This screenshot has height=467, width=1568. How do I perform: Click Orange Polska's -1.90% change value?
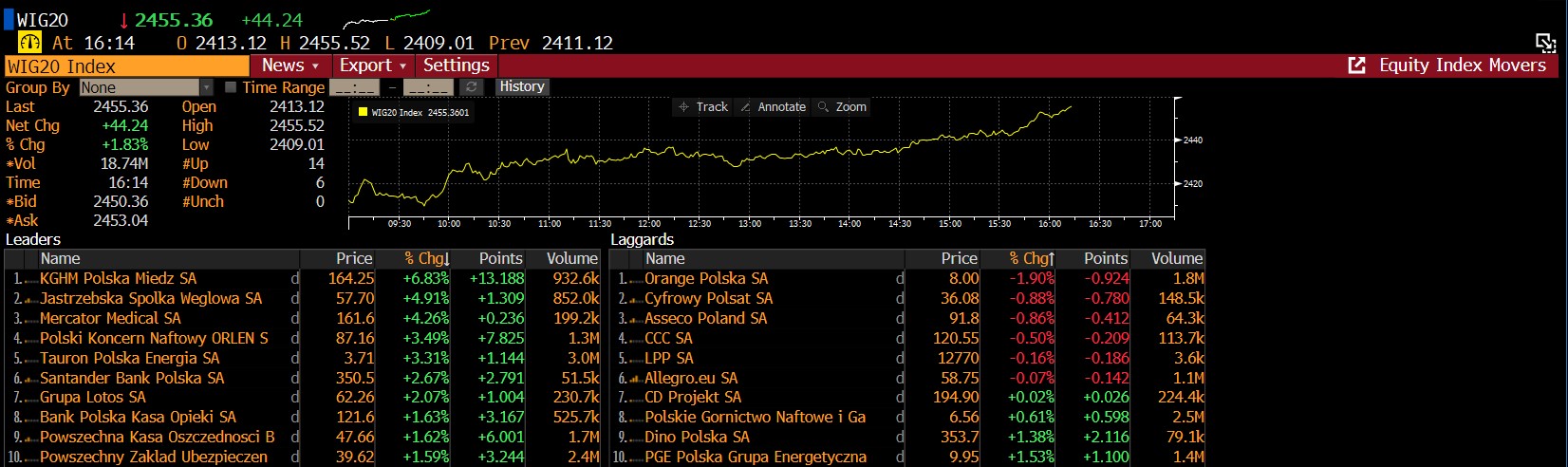tap(1030, 279)
